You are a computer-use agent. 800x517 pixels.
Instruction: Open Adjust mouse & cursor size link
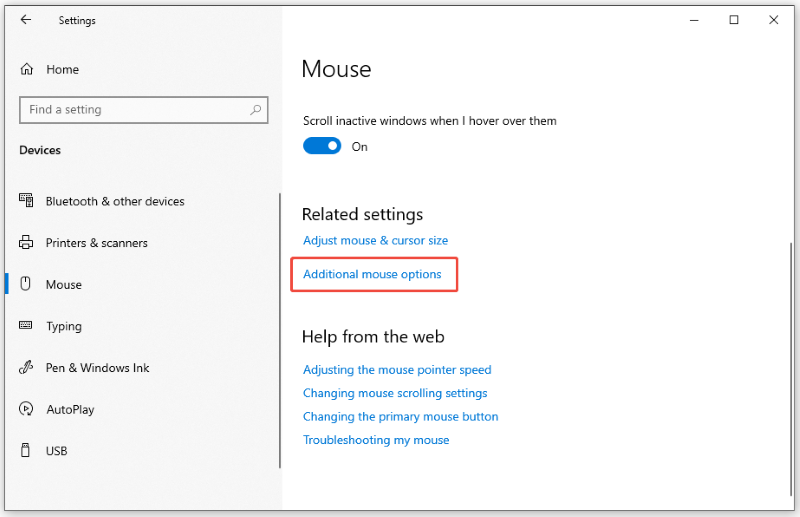click(x=376, y=240)
